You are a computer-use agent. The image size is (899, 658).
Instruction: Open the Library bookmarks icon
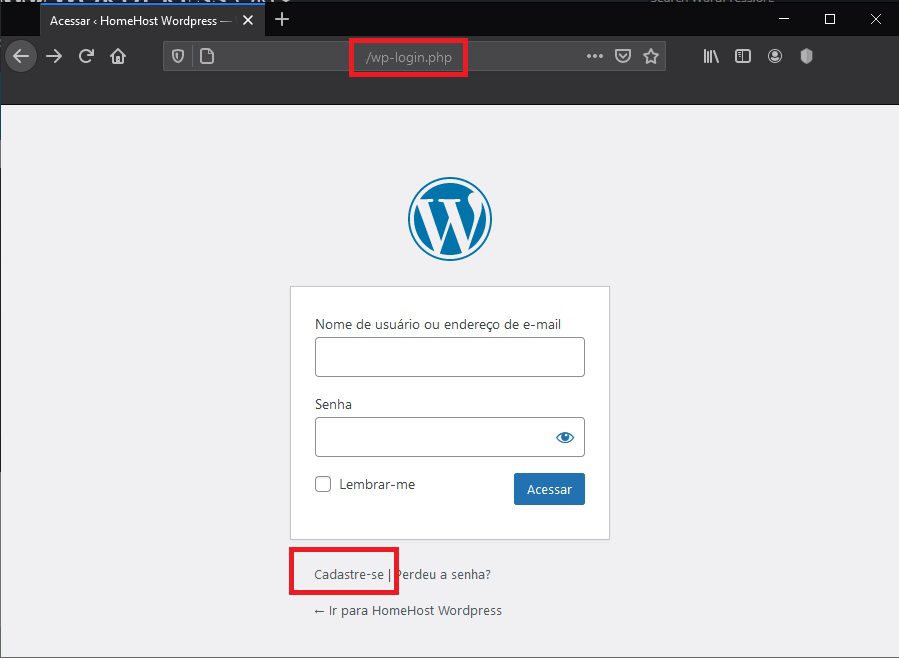pos(711,56)
